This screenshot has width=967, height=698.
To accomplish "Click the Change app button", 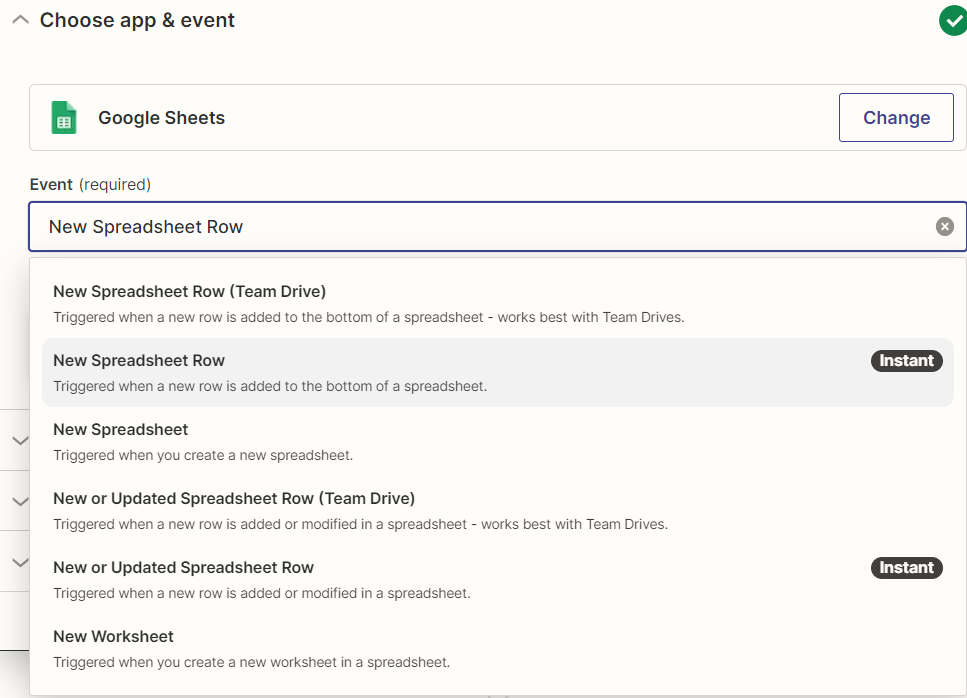I will [896, 117].
